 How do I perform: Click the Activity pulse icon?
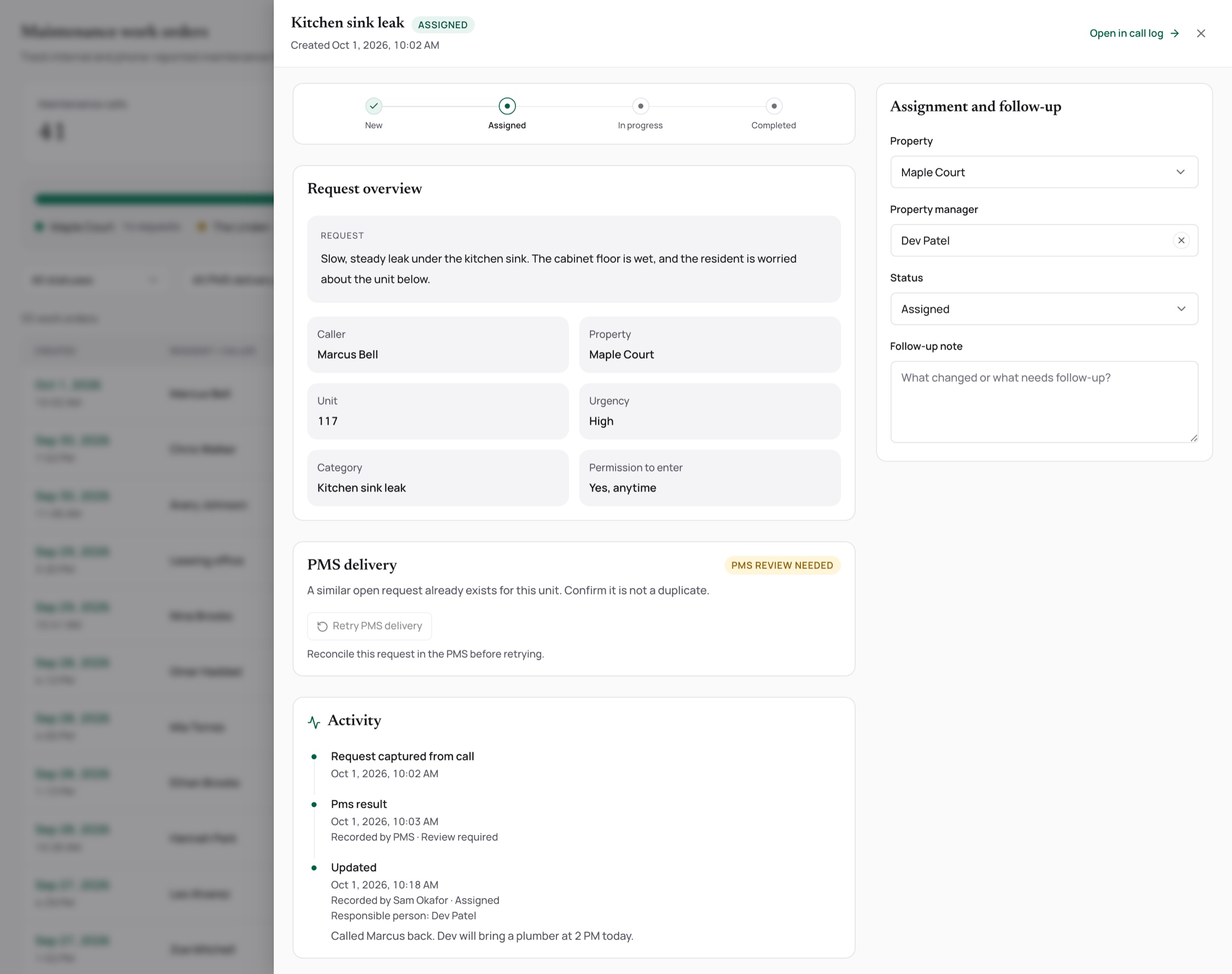click(x=314, y=722)
